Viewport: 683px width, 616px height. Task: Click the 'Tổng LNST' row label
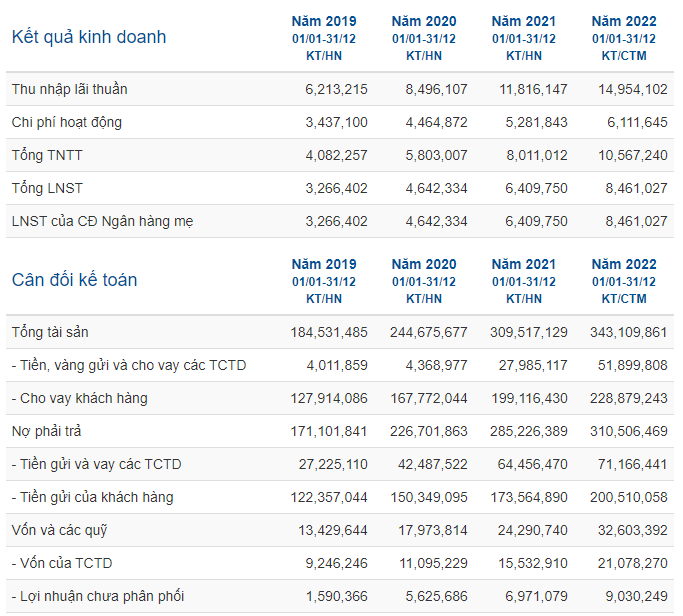47,188
